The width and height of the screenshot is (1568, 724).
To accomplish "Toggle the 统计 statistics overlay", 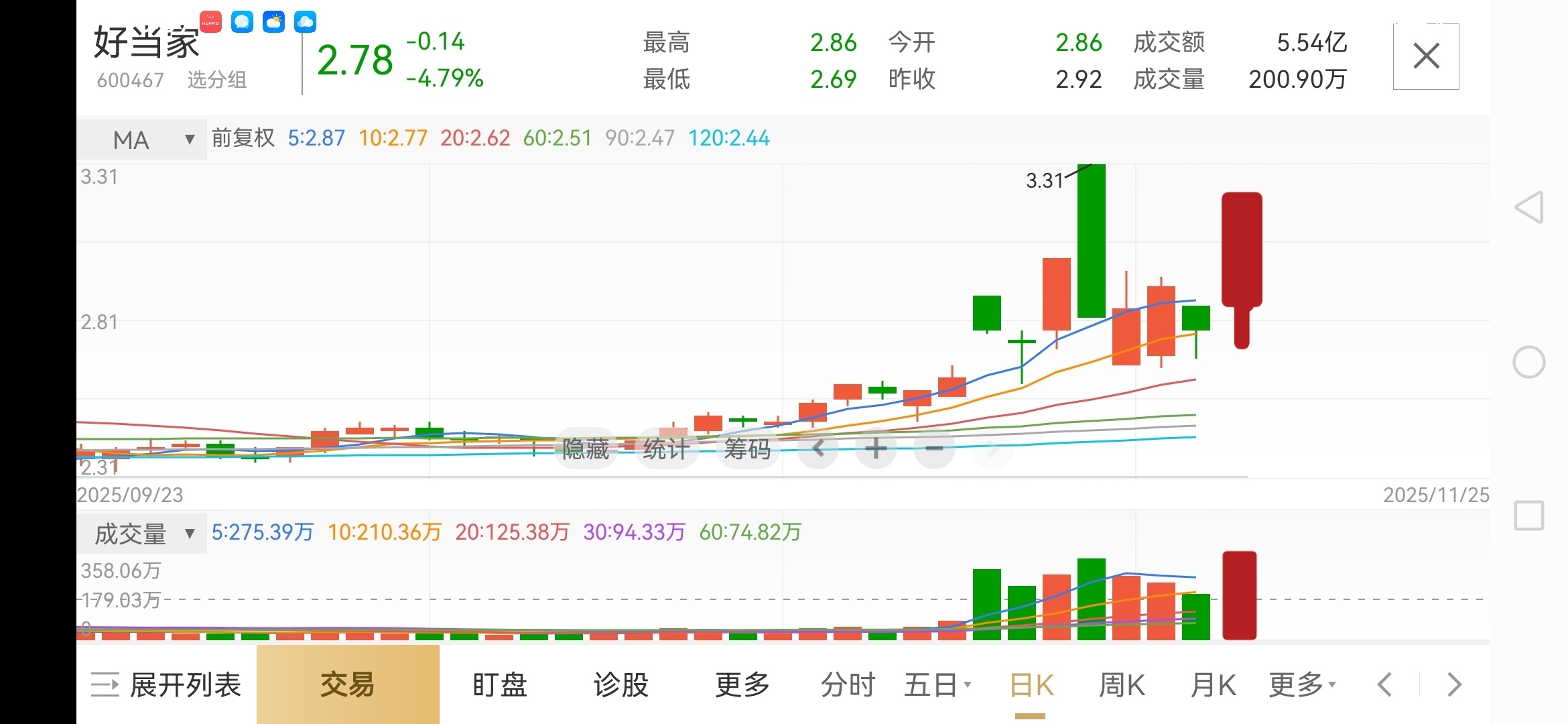I will pos(666,448).
